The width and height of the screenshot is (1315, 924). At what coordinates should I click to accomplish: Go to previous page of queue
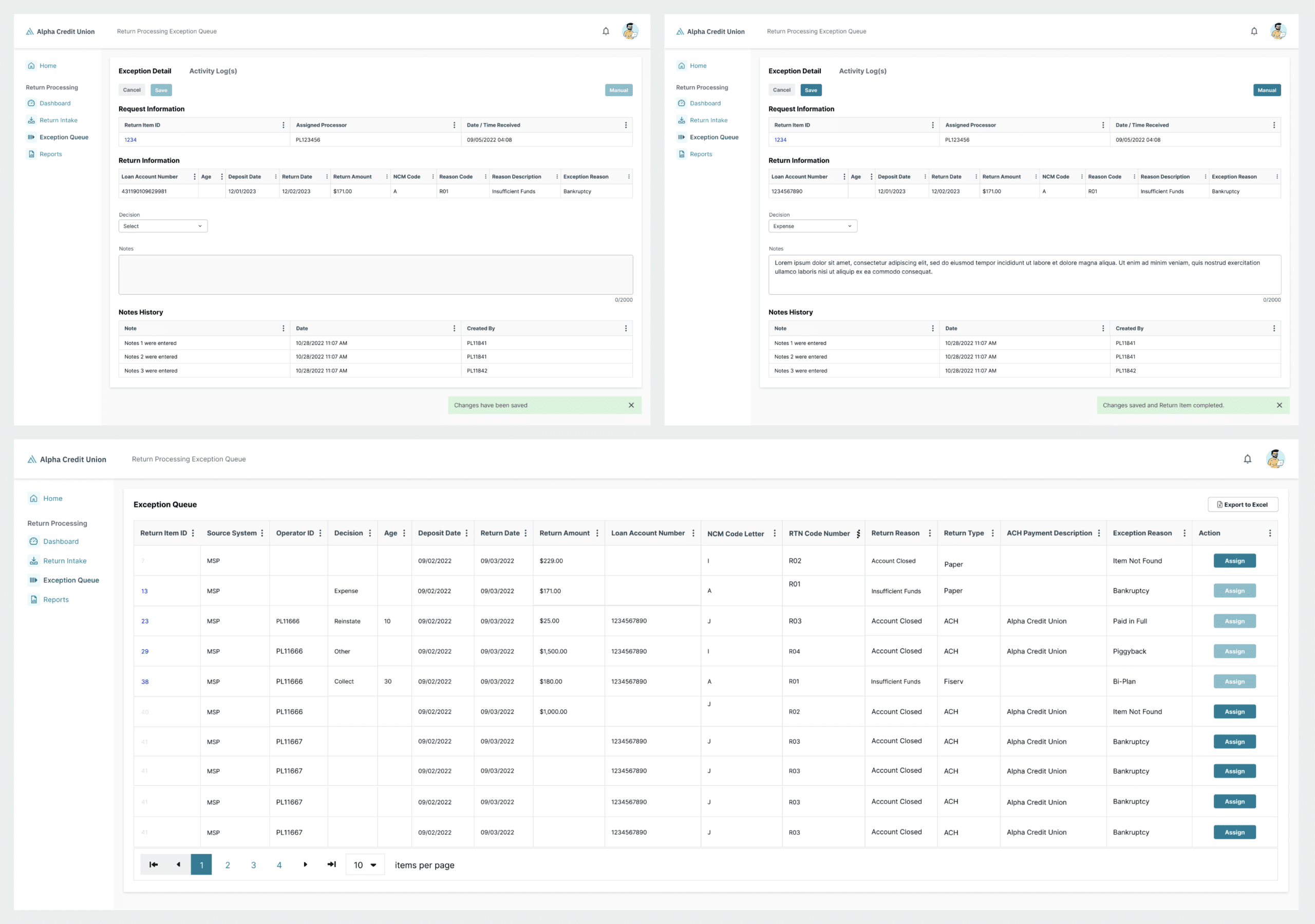coord(178,864)
